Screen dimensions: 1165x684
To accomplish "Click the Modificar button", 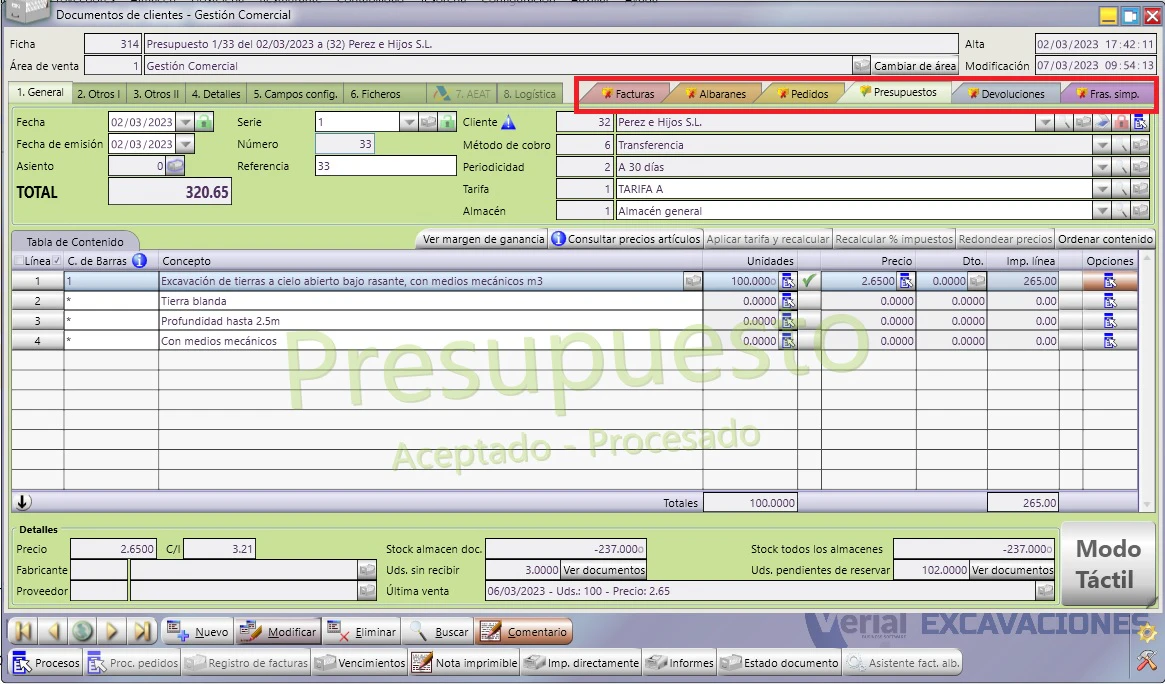I will 279,632.
